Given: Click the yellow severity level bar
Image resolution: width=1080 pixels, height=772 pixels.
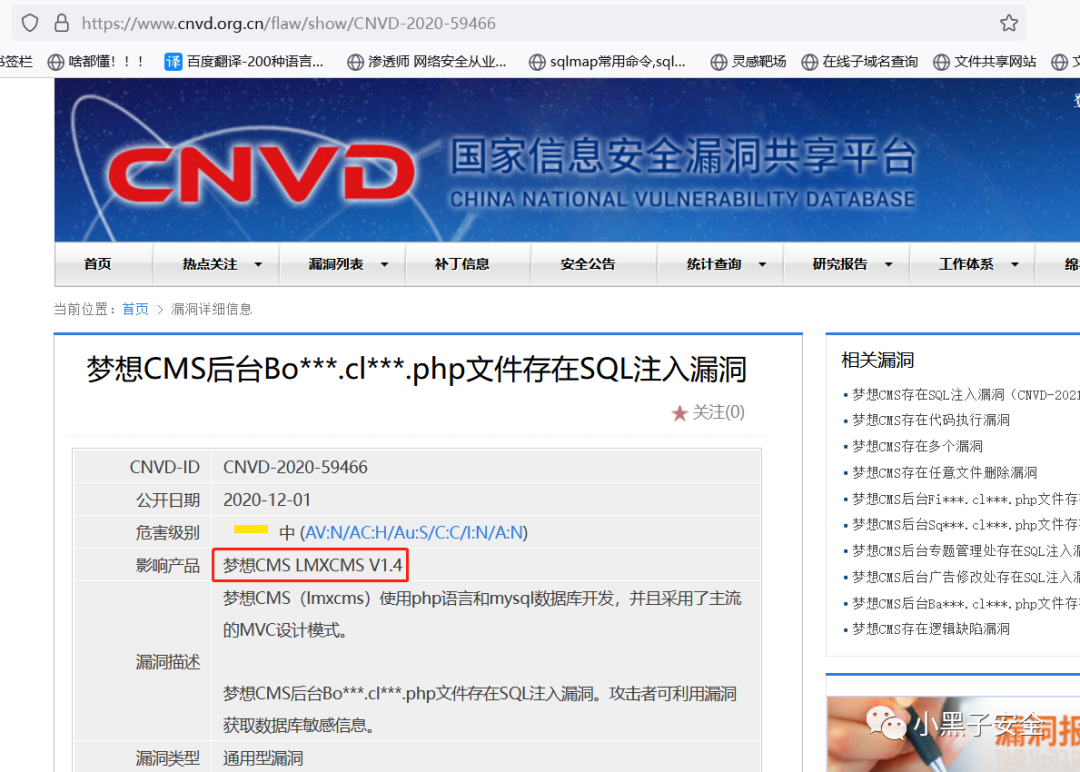Looking at the screenshot, I should [x=251, y=529].
